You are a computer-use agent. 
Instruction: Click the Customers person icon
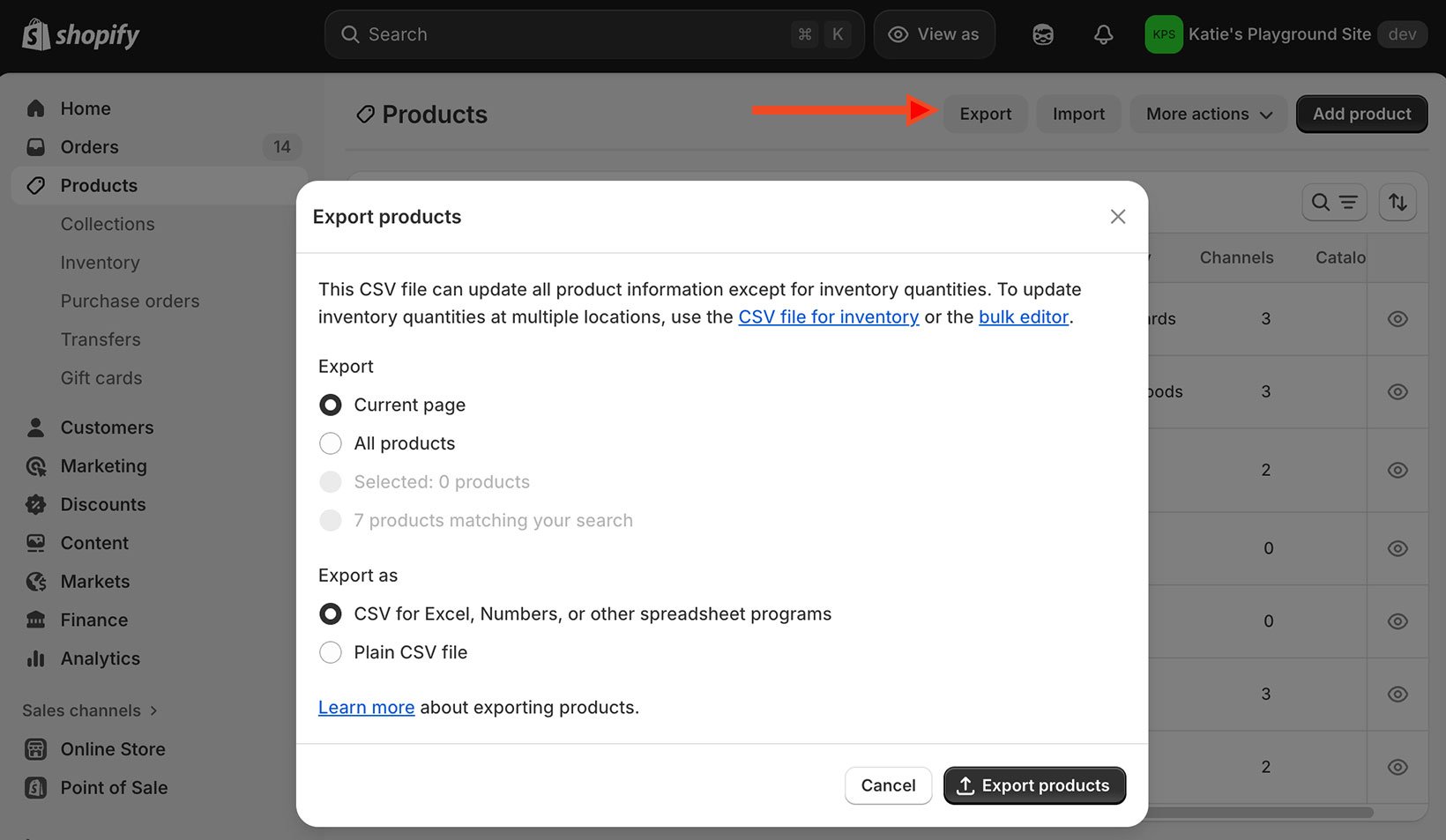click(x=35, y=427)
